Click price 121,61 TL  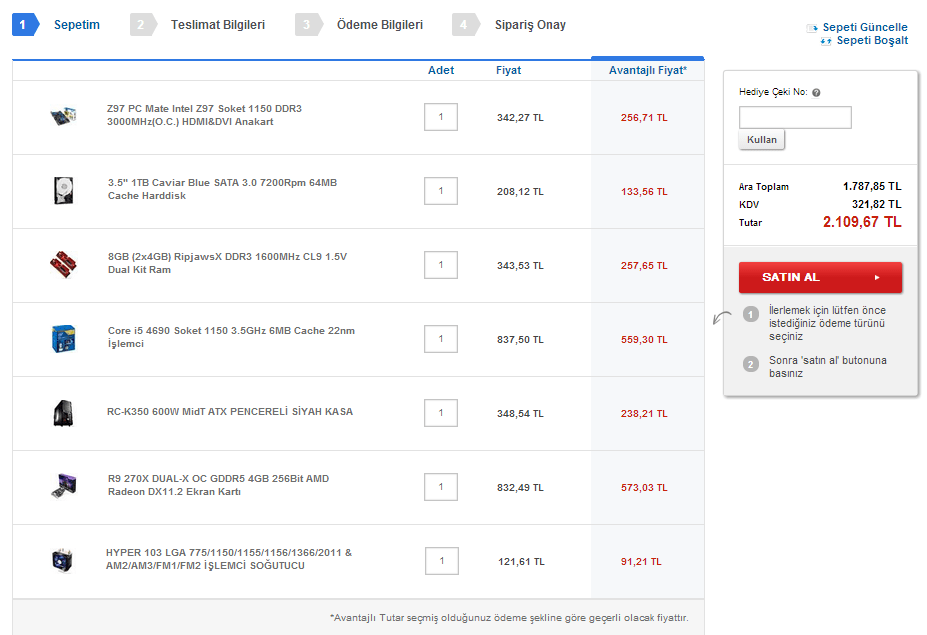pyautogui.click(x=521, y=561)
